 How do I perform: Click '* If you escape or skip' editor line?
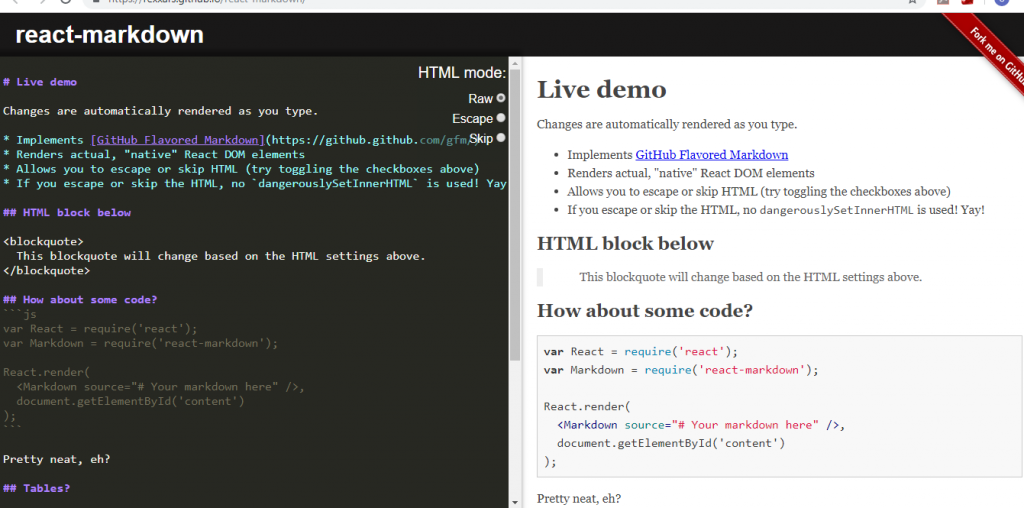(255, 183)
